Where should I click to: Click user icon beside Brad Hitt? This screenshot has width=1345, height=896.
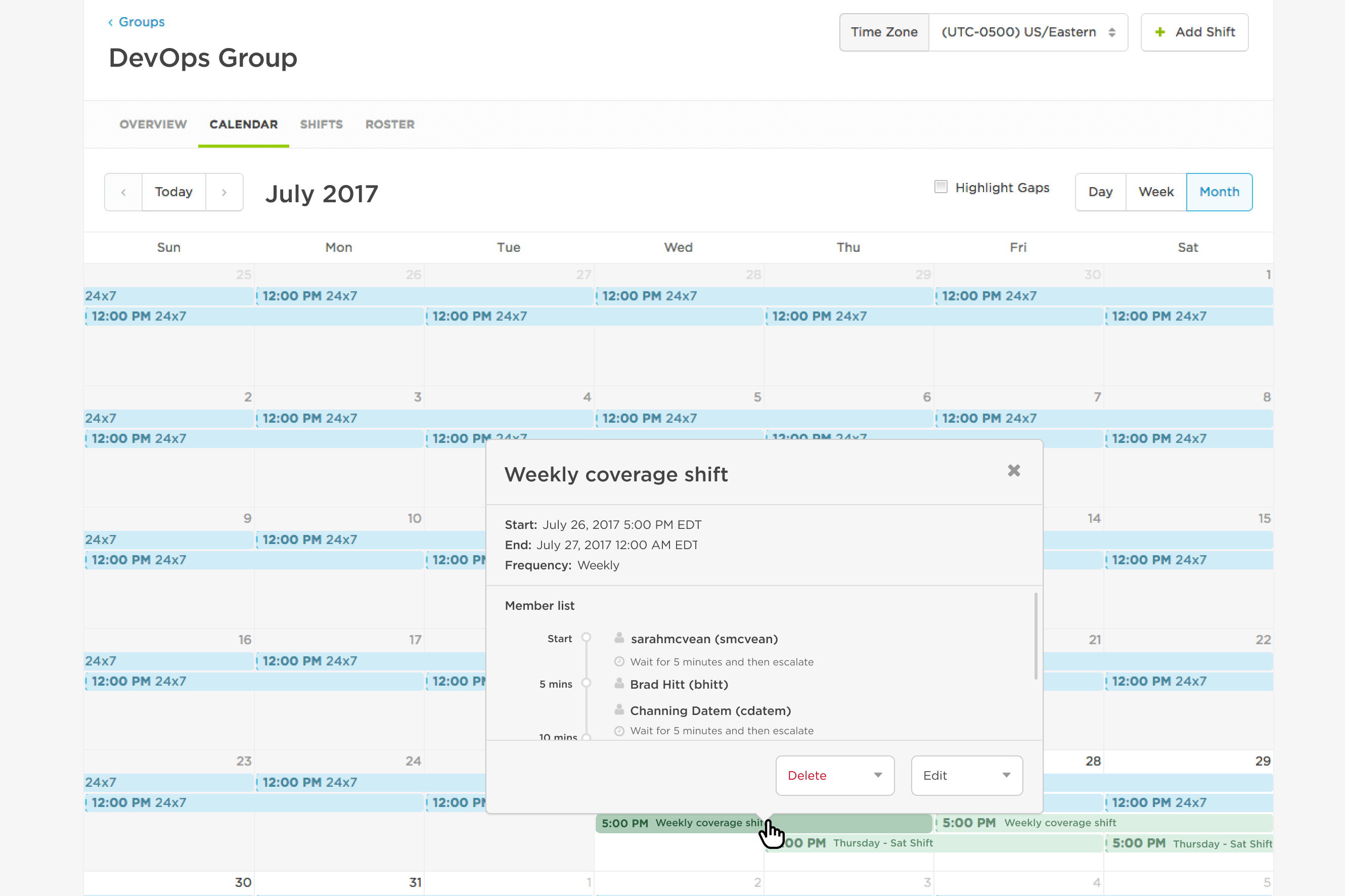pos(619,684)
